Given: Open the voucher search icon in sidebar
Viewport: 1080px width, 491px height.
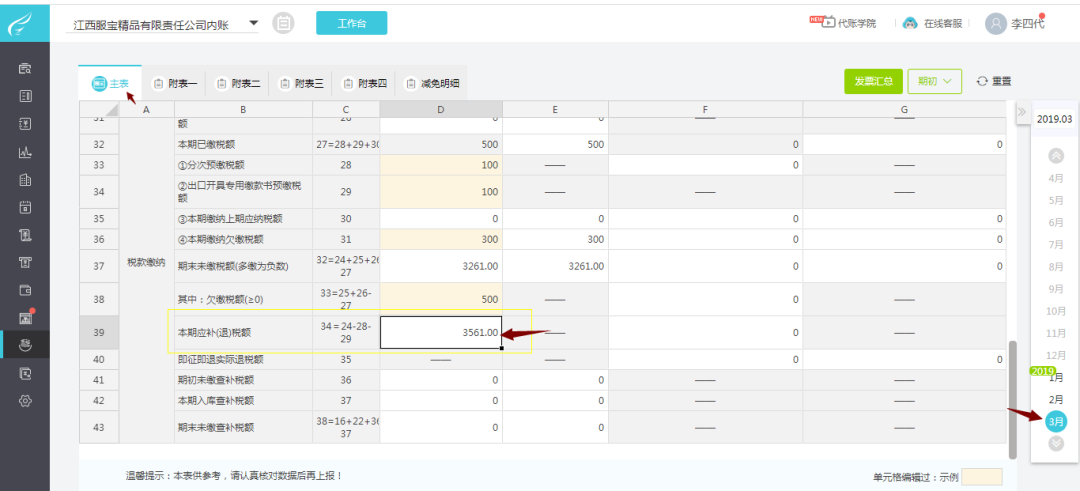Looking at the screenshot, I should coord(25,68).
